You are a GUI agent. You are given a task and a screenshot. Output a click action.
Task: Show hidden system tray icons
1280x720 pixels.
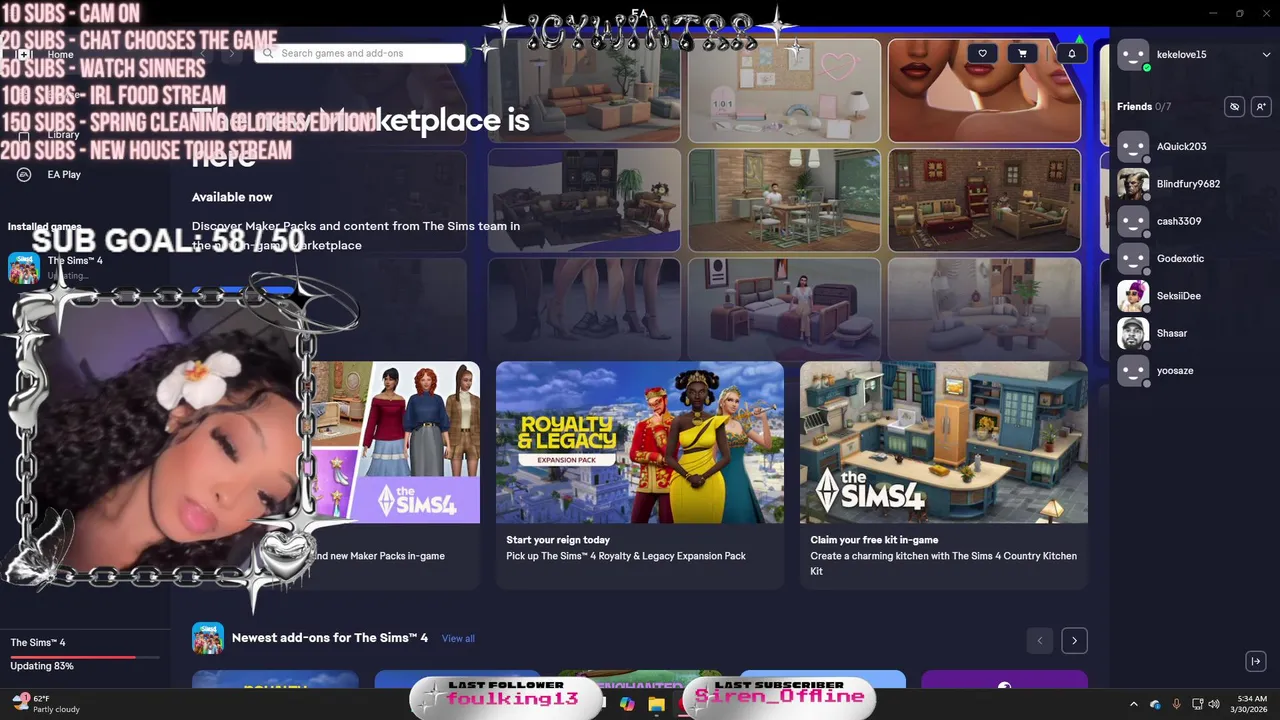click(x=1134, y=704)
